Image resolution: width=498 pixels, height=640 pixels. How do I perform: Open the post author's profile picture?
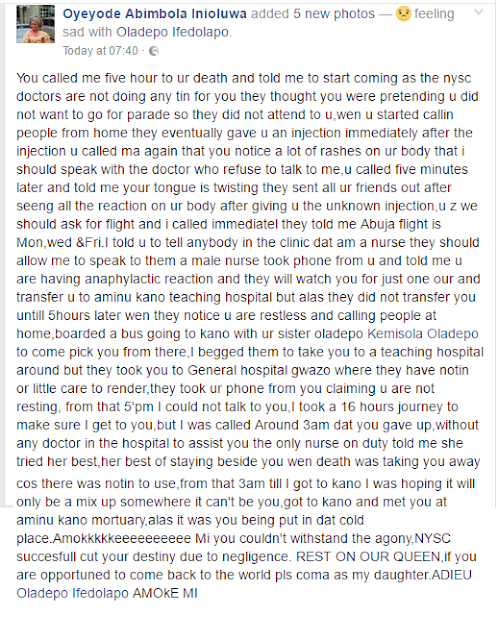pos(36,24)
